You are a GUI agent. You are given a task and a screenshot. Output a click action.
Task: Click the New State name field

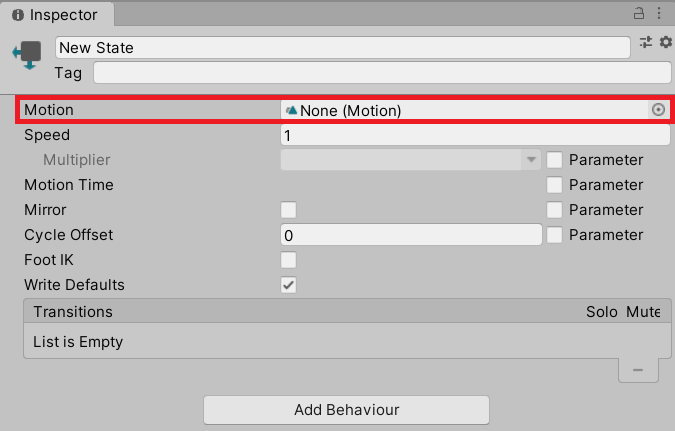342,48
